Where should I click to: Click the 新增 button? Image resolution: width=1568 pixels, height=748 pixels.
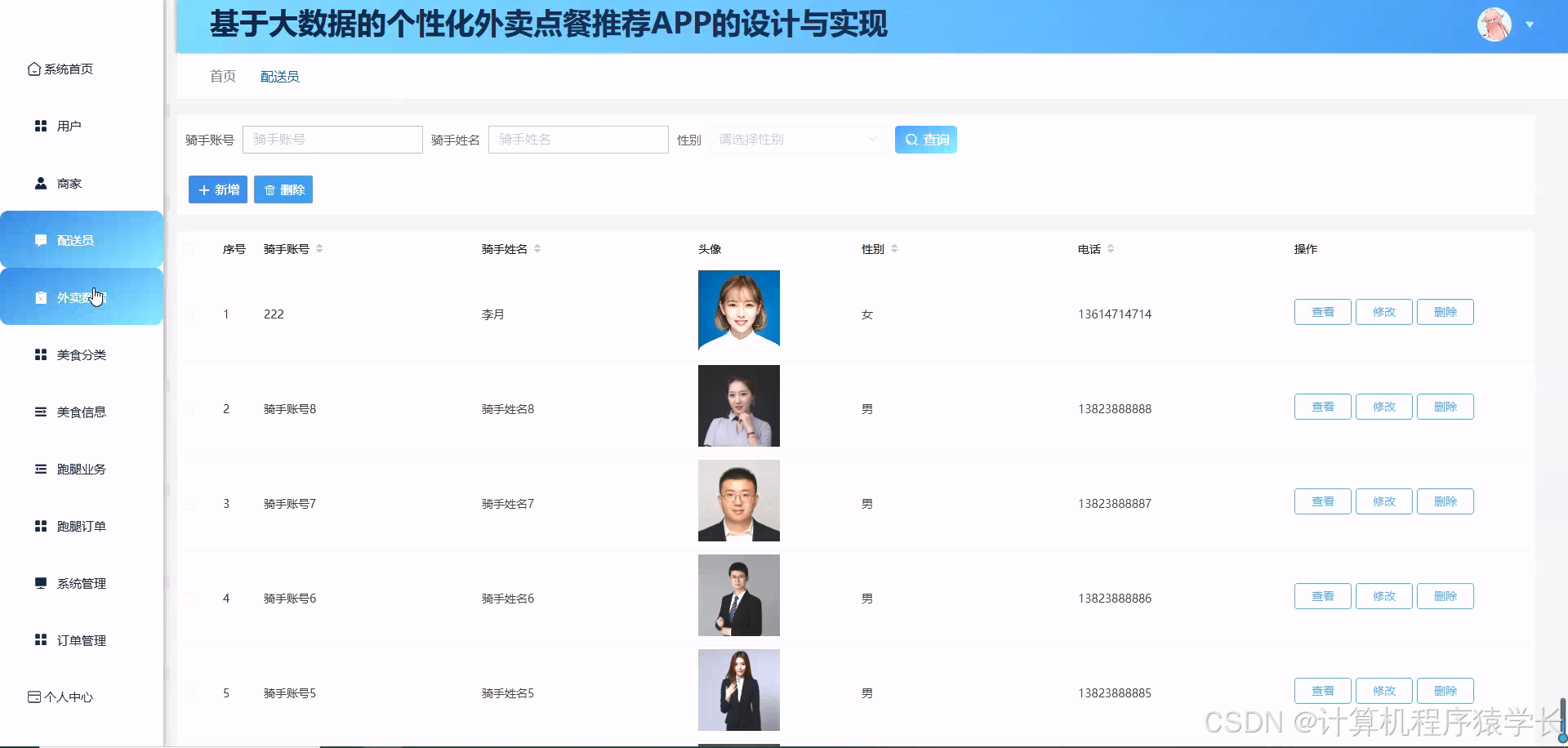pyautogui.click(x=217, y=189)
